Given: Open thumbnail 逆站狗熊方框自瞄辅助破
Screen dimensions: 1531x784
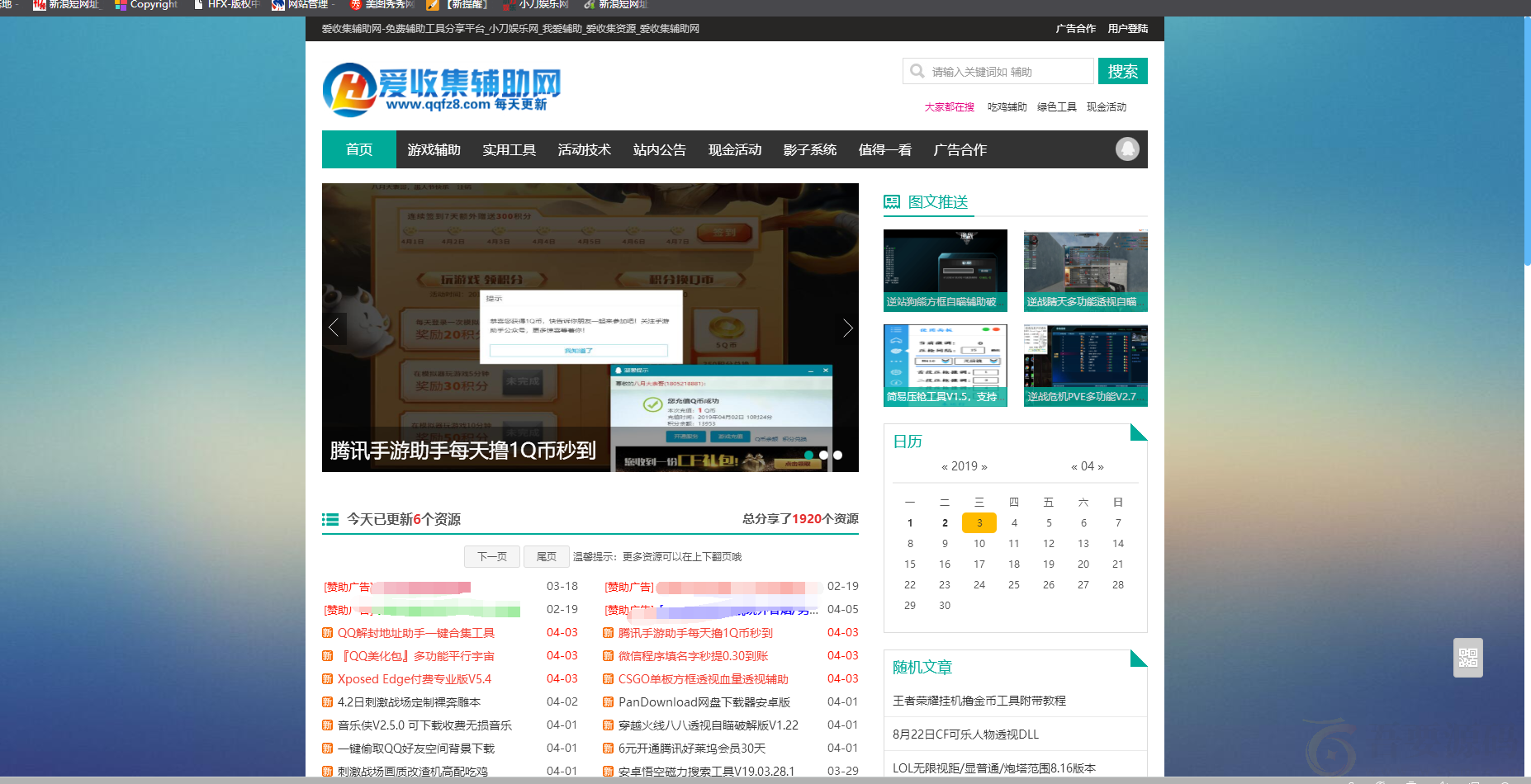Looking at the screenshot, I should click(x=946, y=270).
